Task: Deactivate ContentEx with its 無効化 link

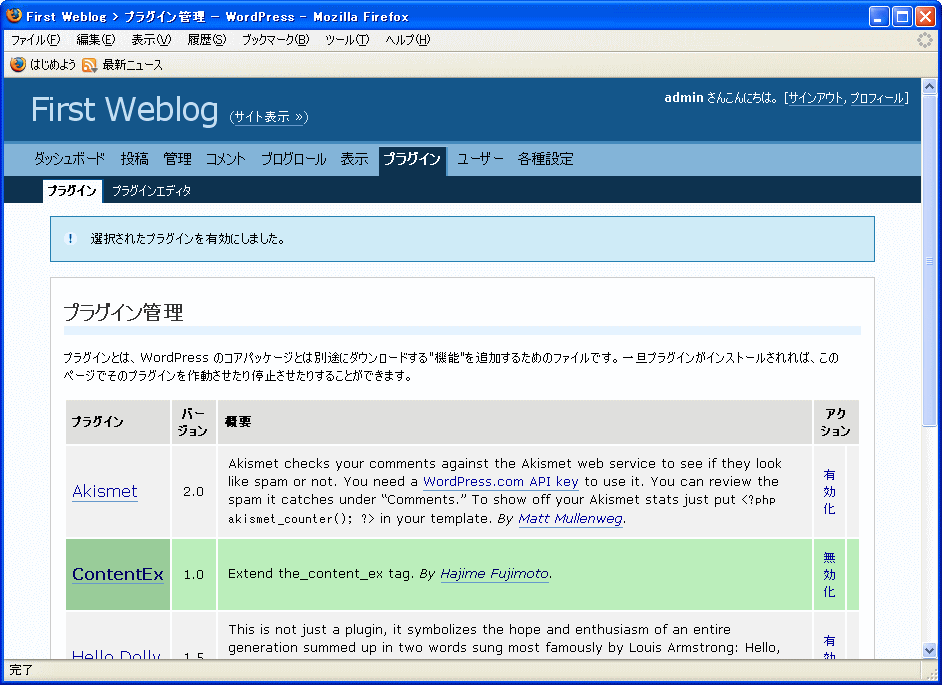Action: point(829,574)
